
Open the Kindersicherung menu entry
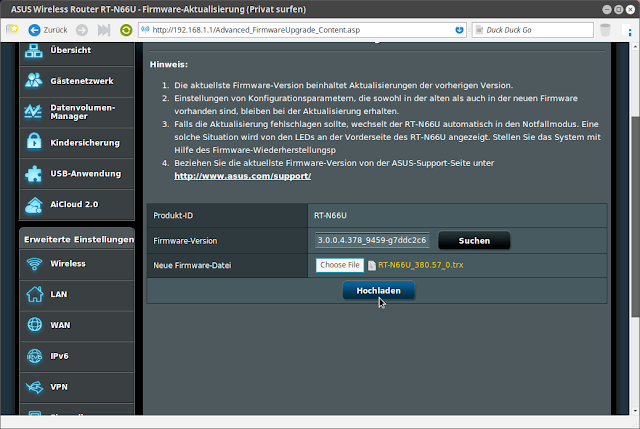tap(77, 143)
